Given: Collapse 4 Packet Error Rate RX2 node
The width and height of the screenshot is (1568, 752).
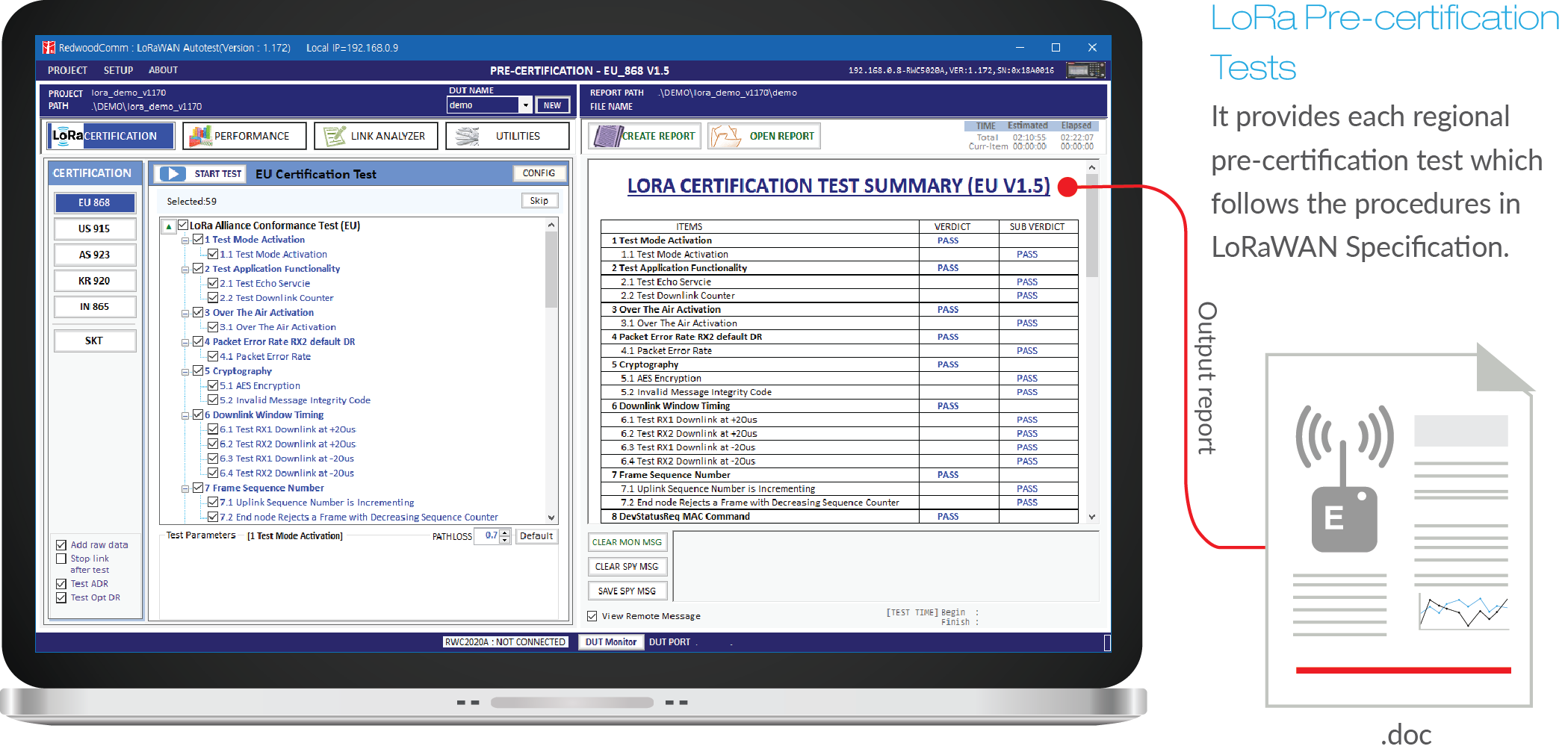Looking at the screenshot, I should (x=185, y=343).
